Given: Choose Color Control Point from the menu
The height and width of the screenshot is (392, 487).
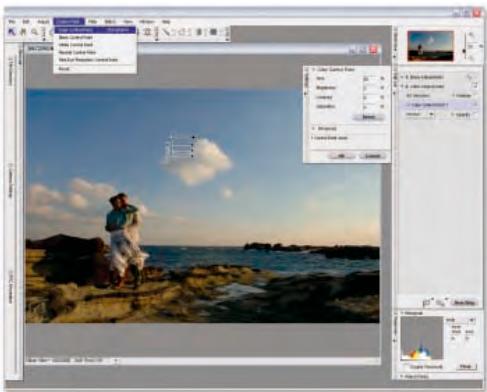Looking at the screenshot, I should pos(95,30).
